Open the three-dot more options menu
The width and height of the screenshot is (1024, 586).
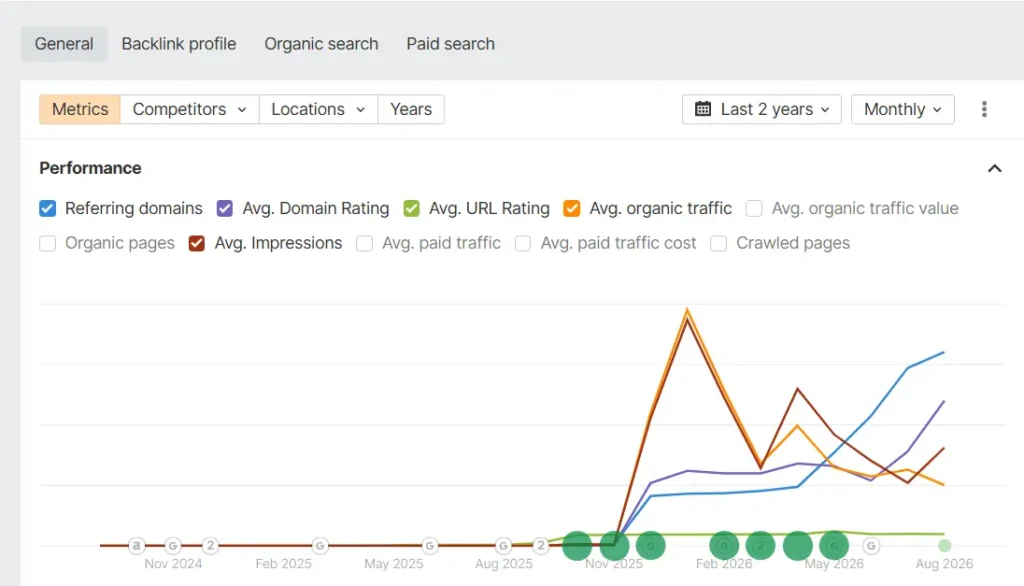coord(984,109)
